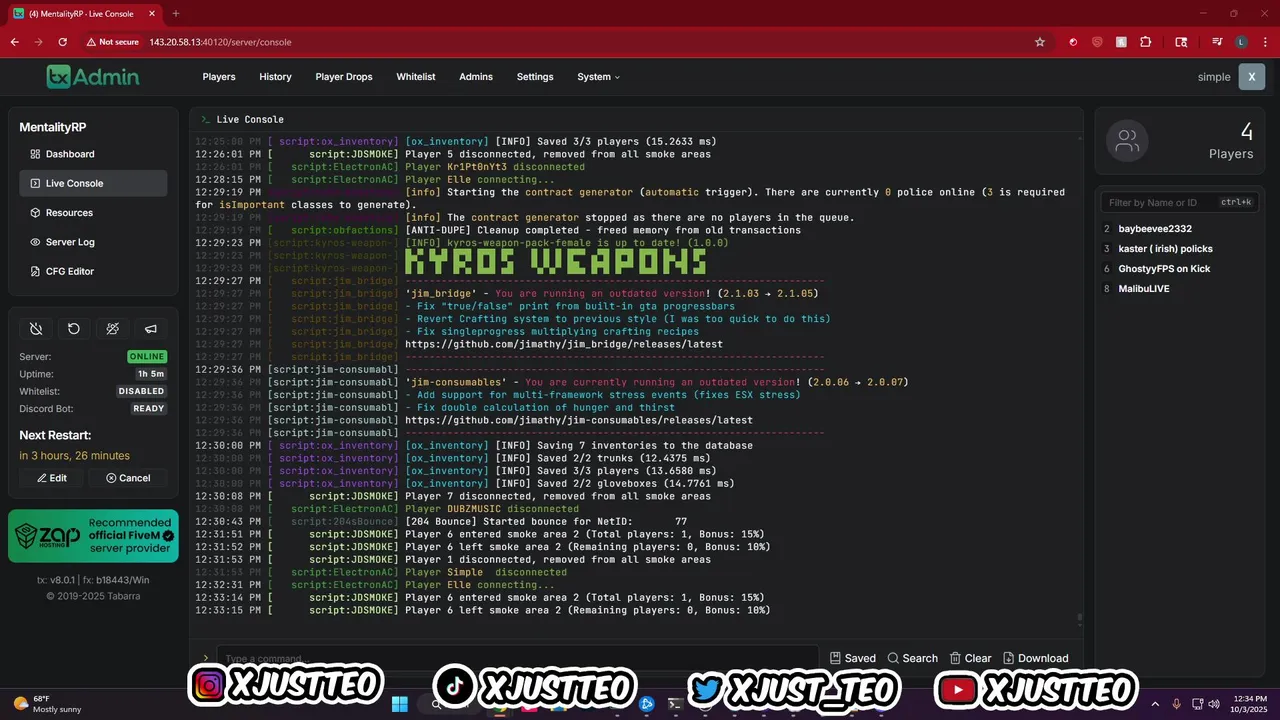
Task: Bookmark page with star icon
Action: click(x=1040, y=42)
